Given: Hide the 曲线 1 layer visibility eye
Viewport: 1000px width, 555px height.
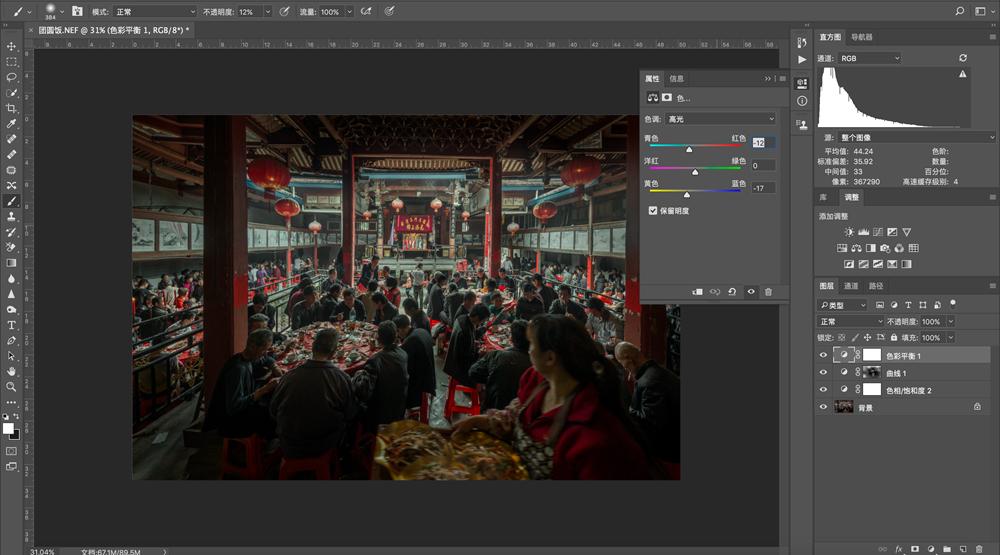Looking at the screenshot, I should coord(823,372).
